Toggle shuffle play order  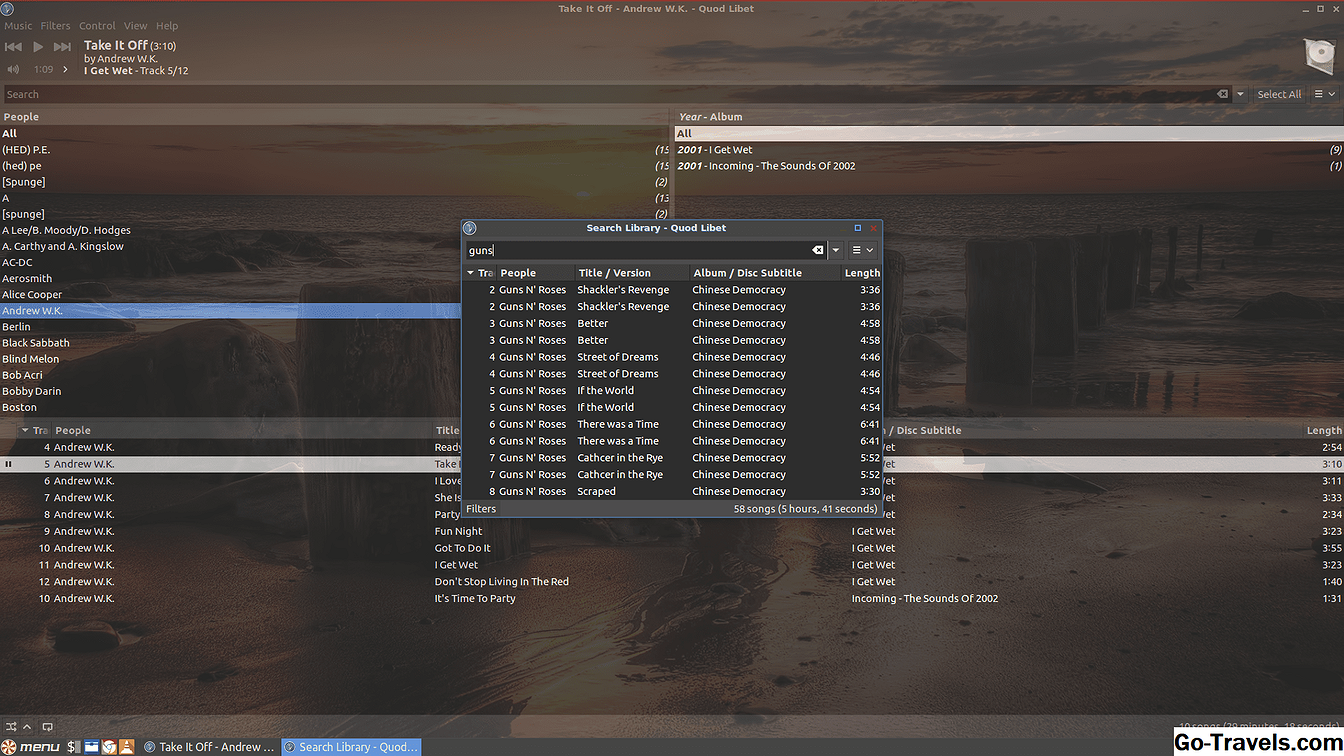(10, 726)
